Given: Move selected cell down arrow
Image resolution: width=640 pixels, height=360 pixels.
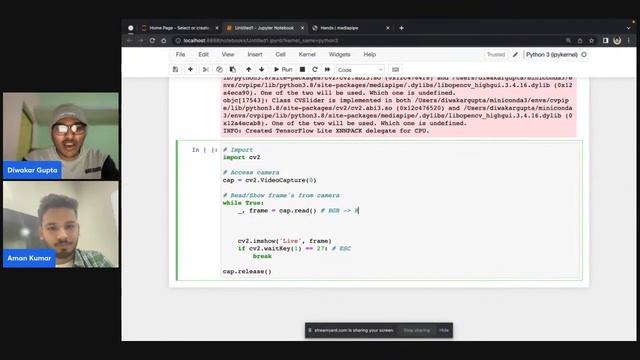Looking at the screenshot, I should pyautogui.click(x=262, y=70).
